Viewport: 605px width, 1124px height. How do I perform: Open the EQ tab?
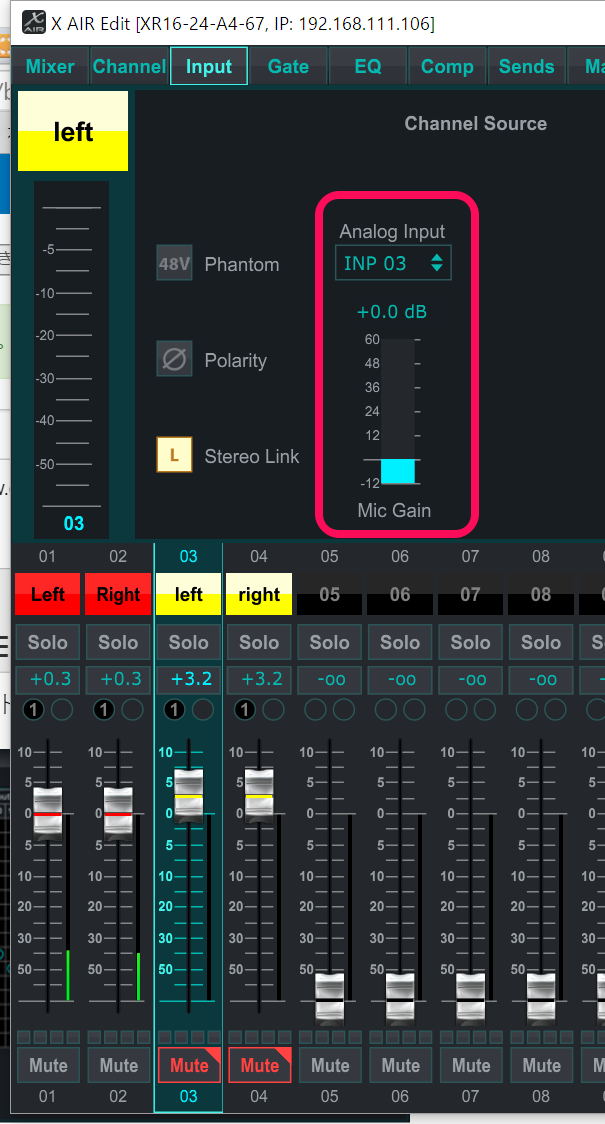(x=368, y=66)
